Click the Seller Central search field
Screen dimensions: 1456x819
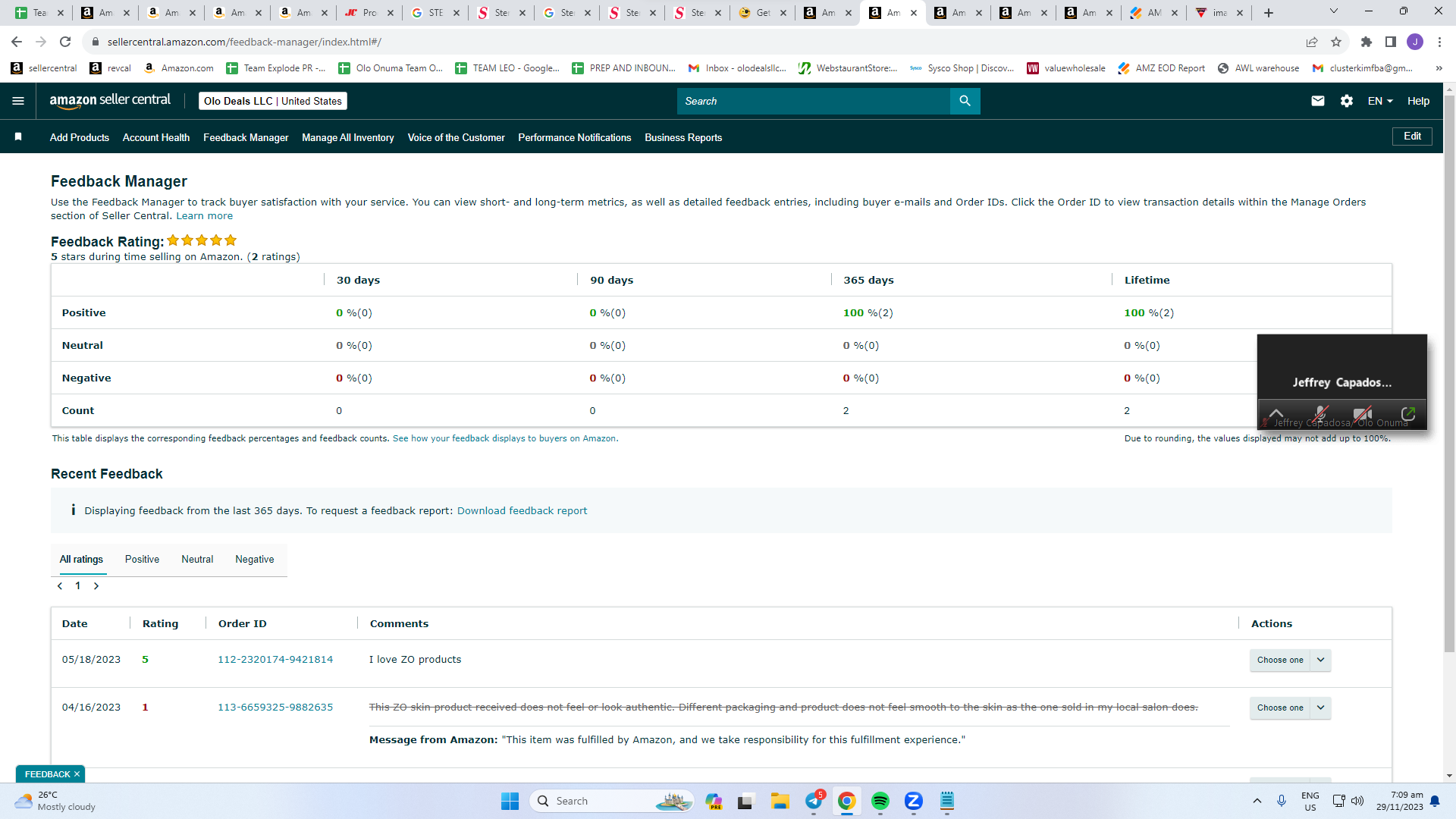click(x=813, y=101)
